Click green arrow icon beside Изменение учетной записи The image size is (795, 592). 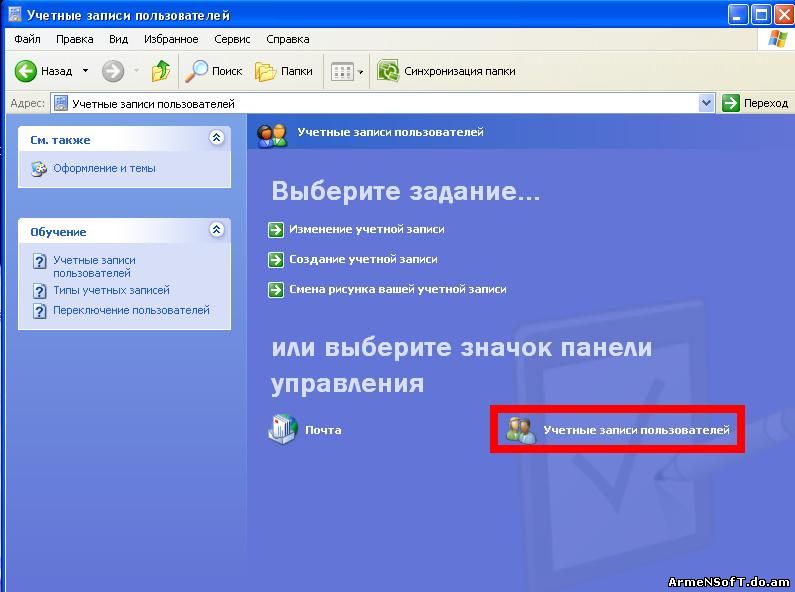276,230
